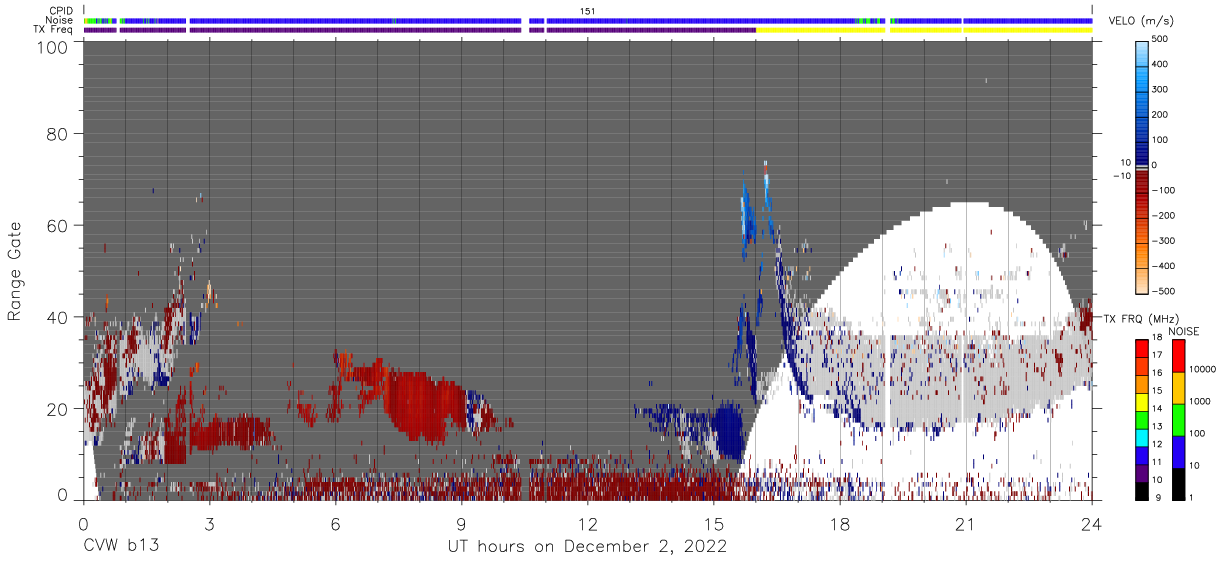Click the y-axis tick label '100'
Image resolution: width=1228 pixels, height=567 pixels.
(x=54, y=47)
